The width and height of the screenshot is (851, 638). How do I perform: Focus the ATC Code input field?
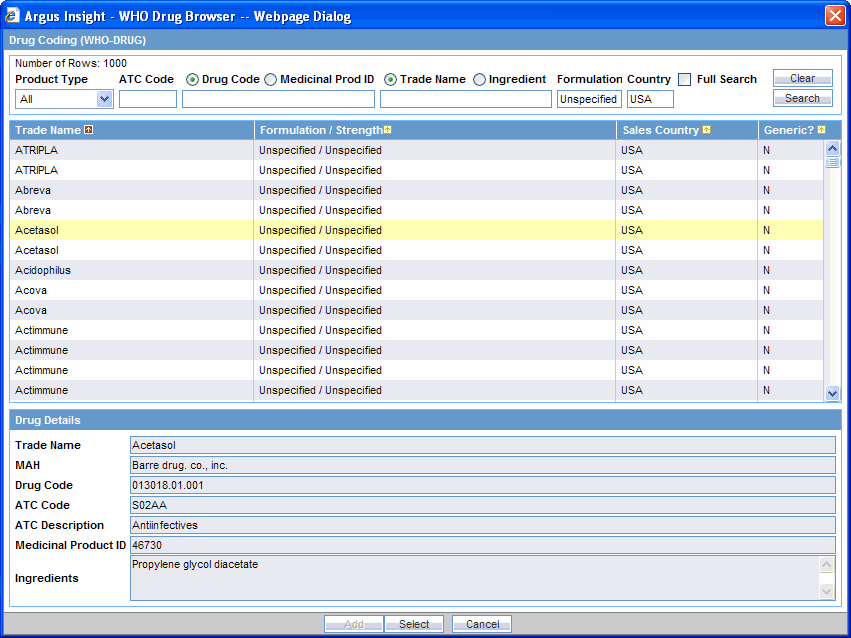pos(148,99)
